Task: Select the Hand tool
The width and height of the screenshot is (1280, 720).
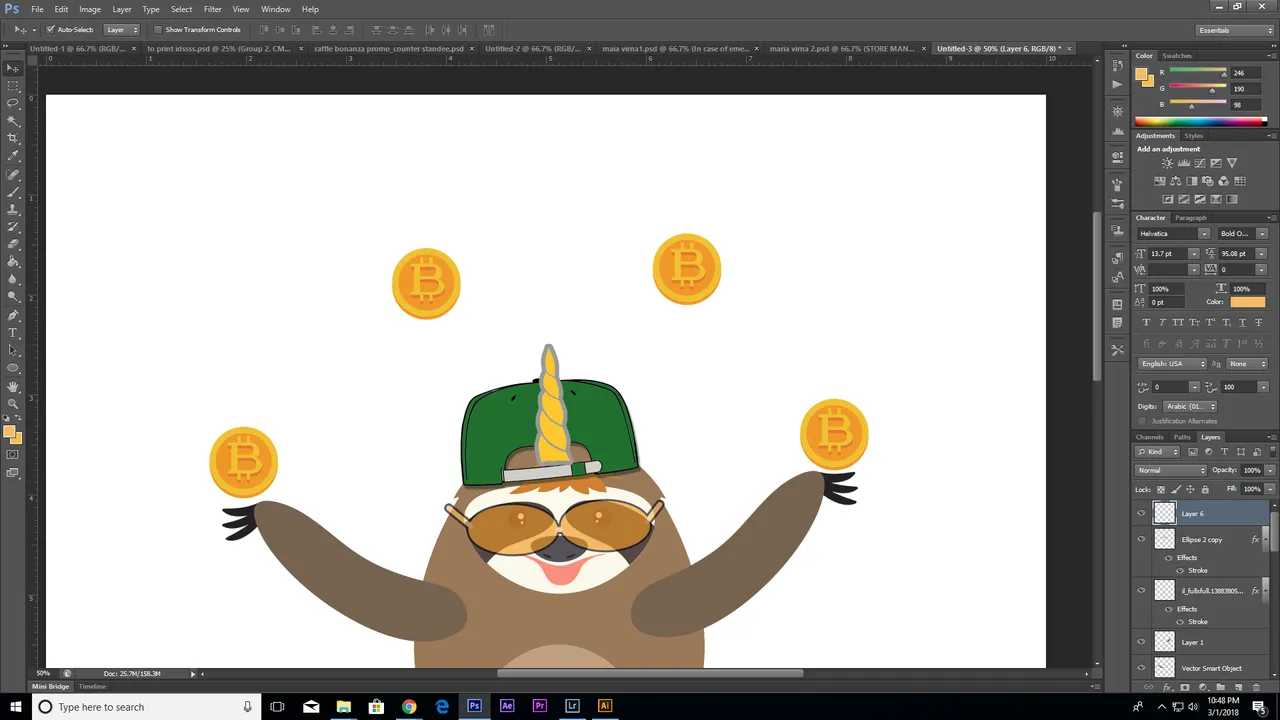Action: click(x=13, y=386)
